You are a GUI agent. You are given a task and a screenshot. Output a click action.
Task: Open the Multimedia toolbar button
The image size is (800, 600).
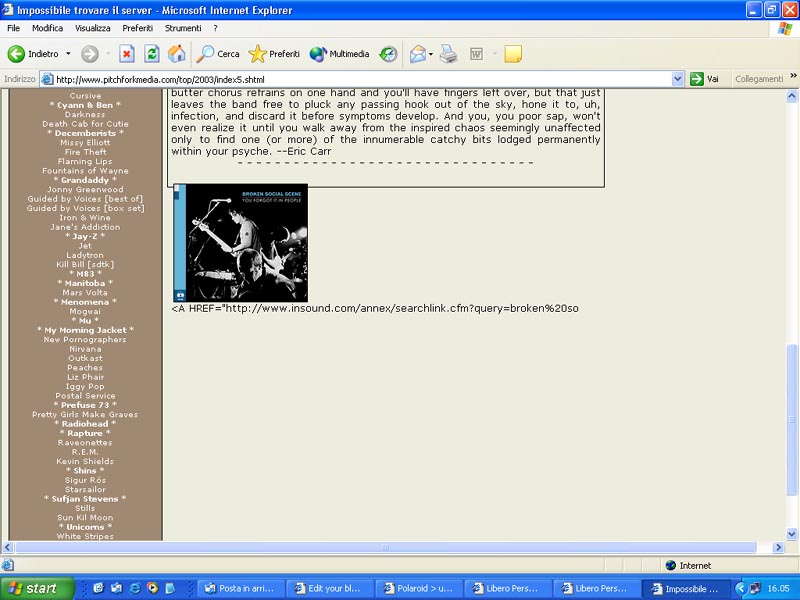coord(339,54)
